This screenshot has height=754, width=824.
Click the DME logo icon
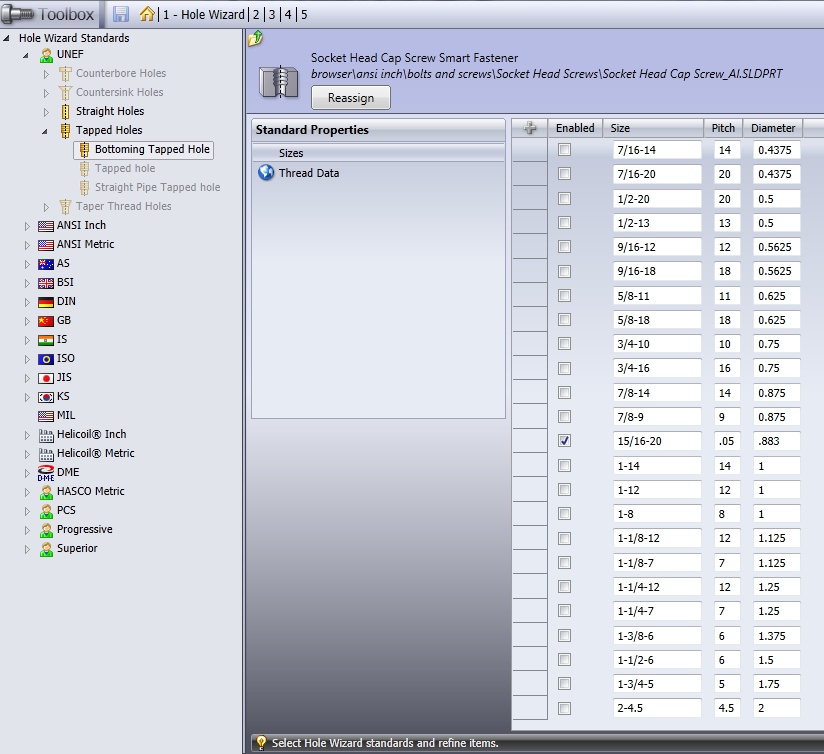point(46,473)
